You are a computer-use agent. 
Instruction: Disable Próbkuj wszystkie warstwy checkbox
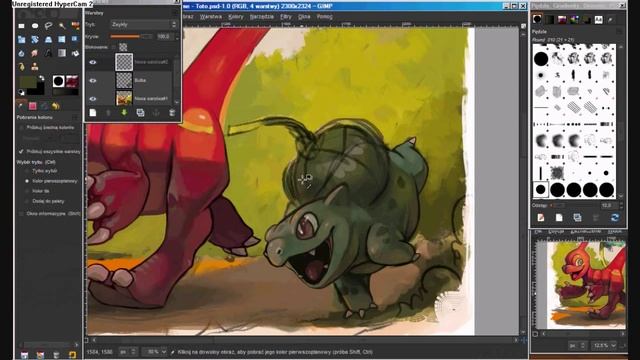pos(21,151)
